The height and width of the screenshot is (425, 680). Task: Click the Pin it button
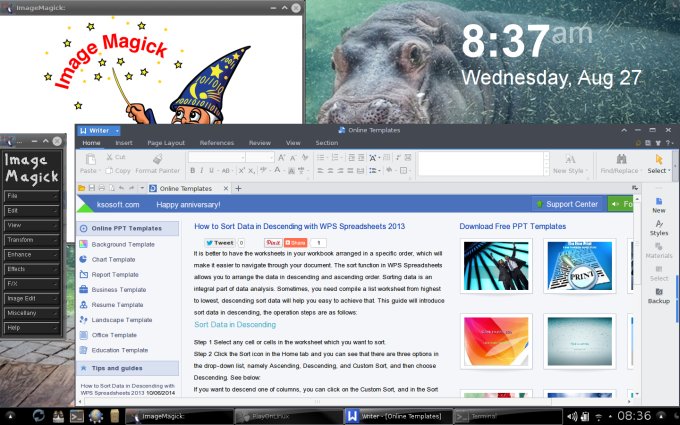(x=273, y=243)
